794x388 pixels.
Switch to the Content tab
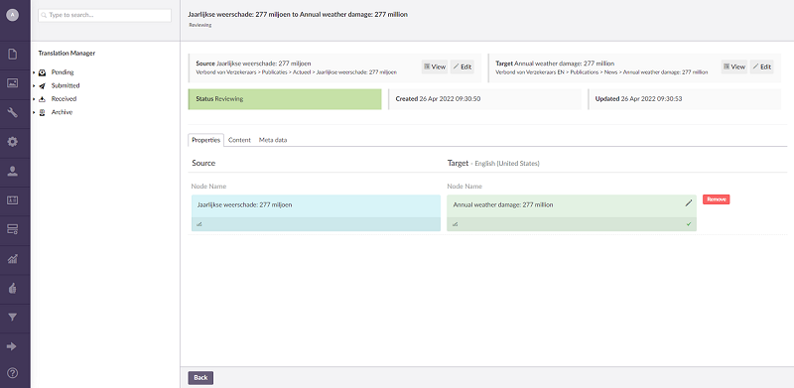tap(239, 140)
